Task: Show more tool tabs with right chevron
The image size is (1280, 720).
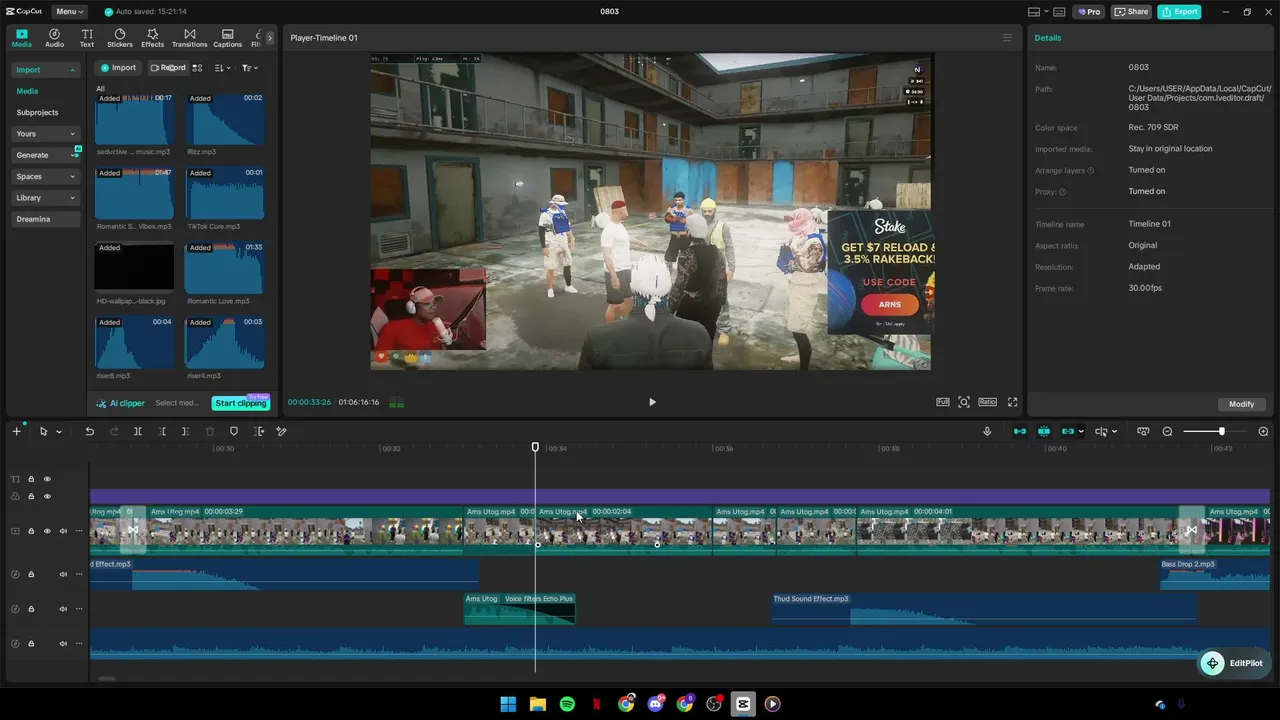Action: point(269,38)
